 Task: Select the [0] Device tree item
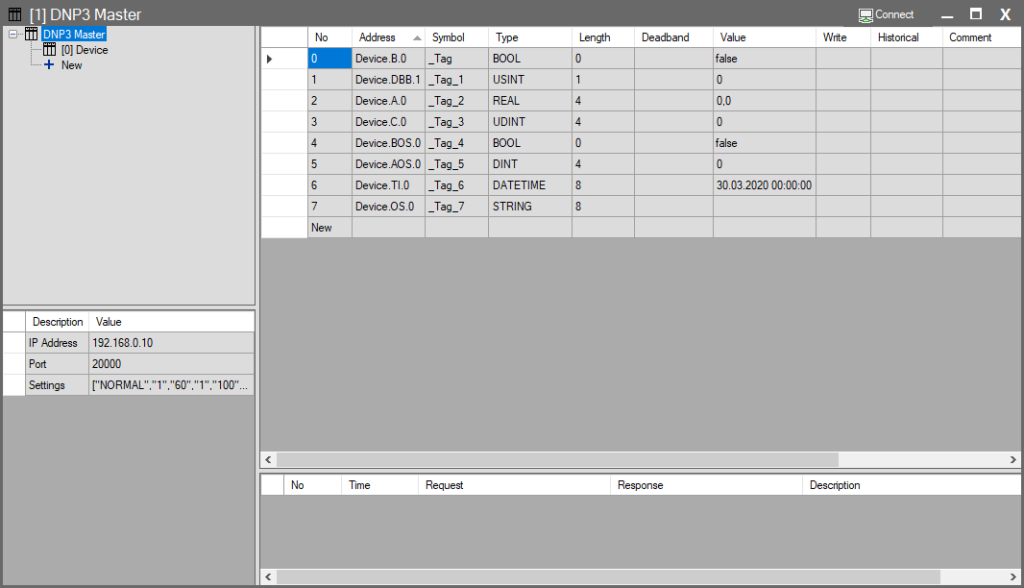click(84, 50)
